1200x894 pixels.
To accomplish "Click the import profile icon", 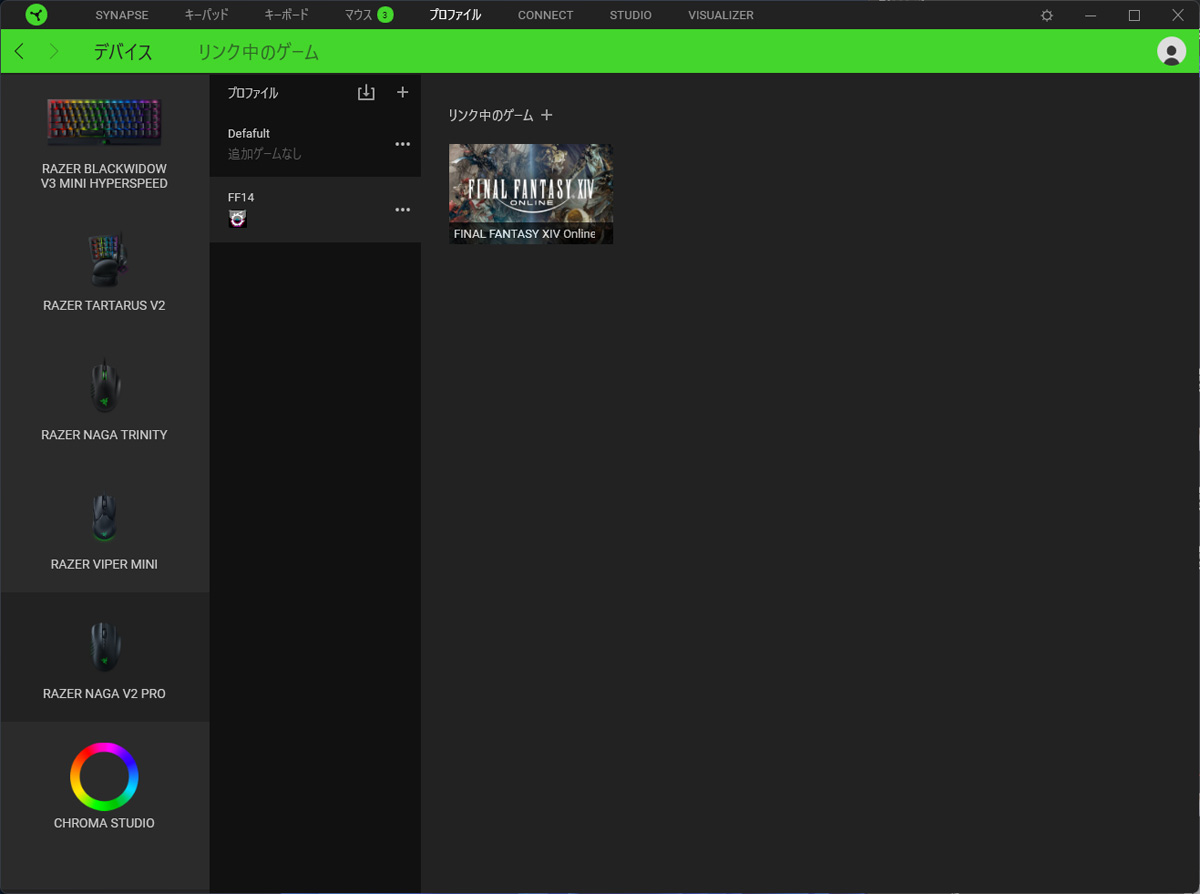I will point(366,92).
